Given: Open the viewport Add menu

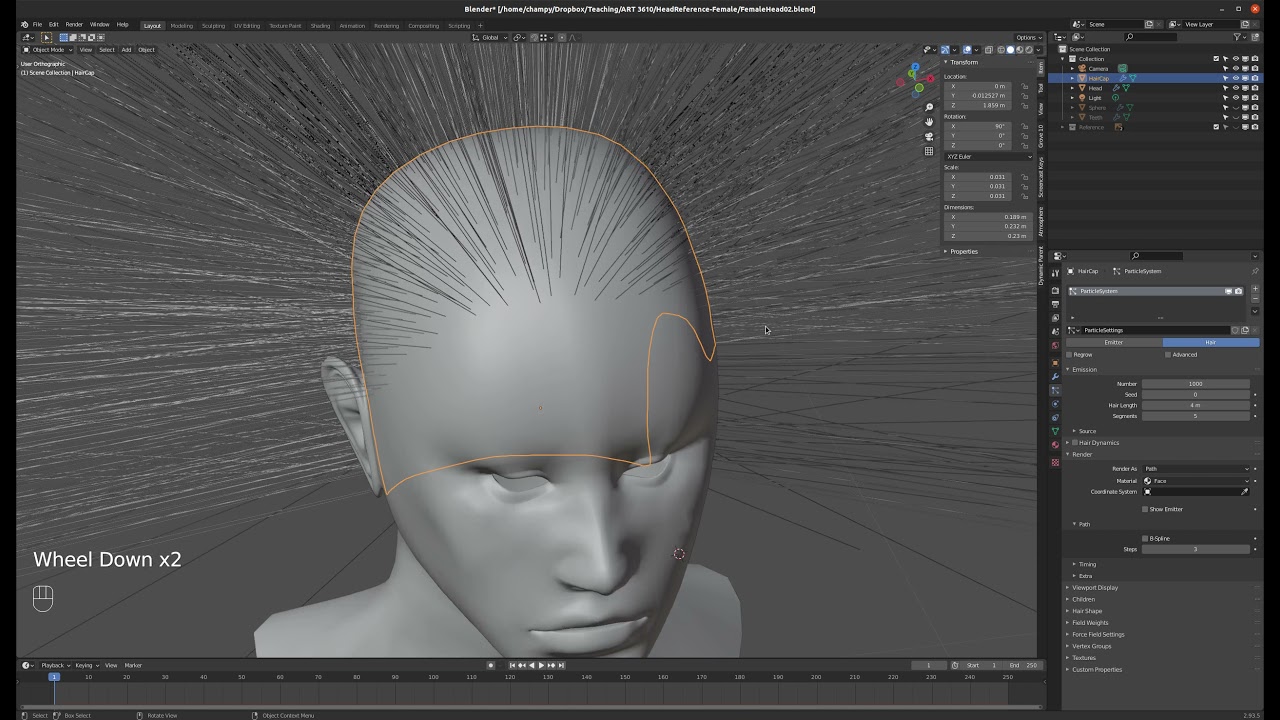Looking at the screenshot, I should coord(126,49).
